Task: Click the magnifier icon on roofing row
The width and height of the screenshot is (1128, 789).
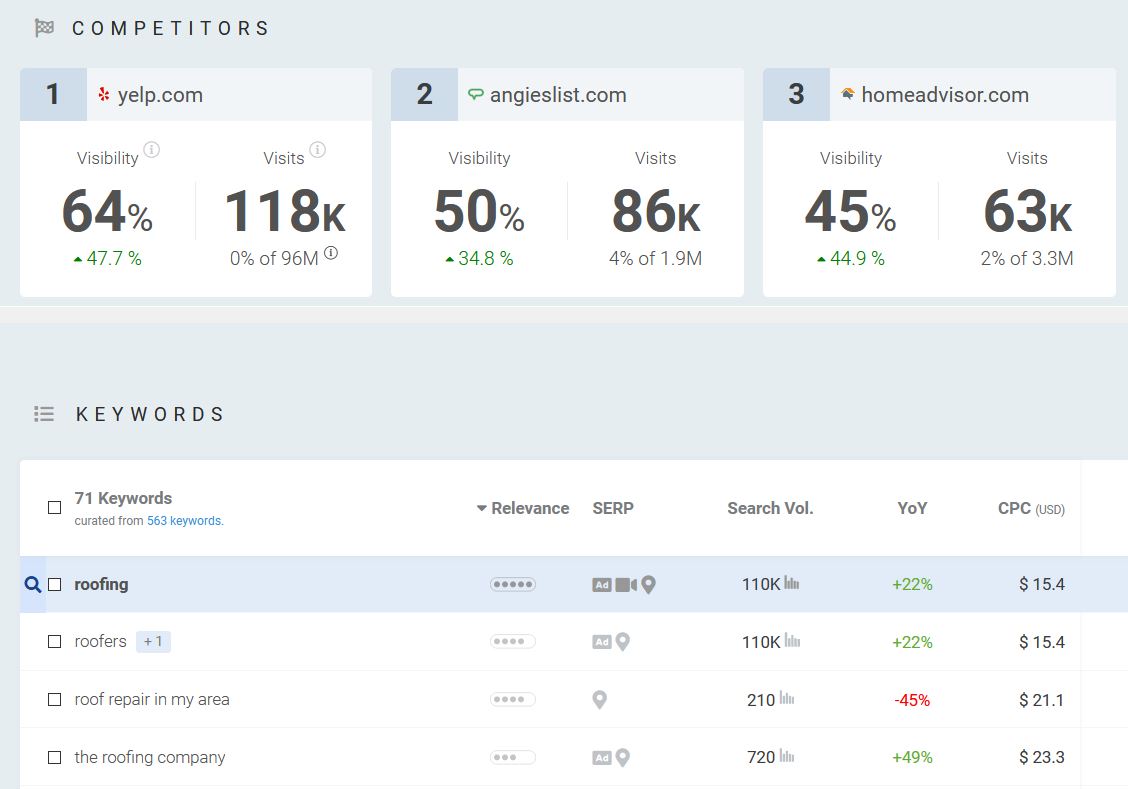Action: 32,584
